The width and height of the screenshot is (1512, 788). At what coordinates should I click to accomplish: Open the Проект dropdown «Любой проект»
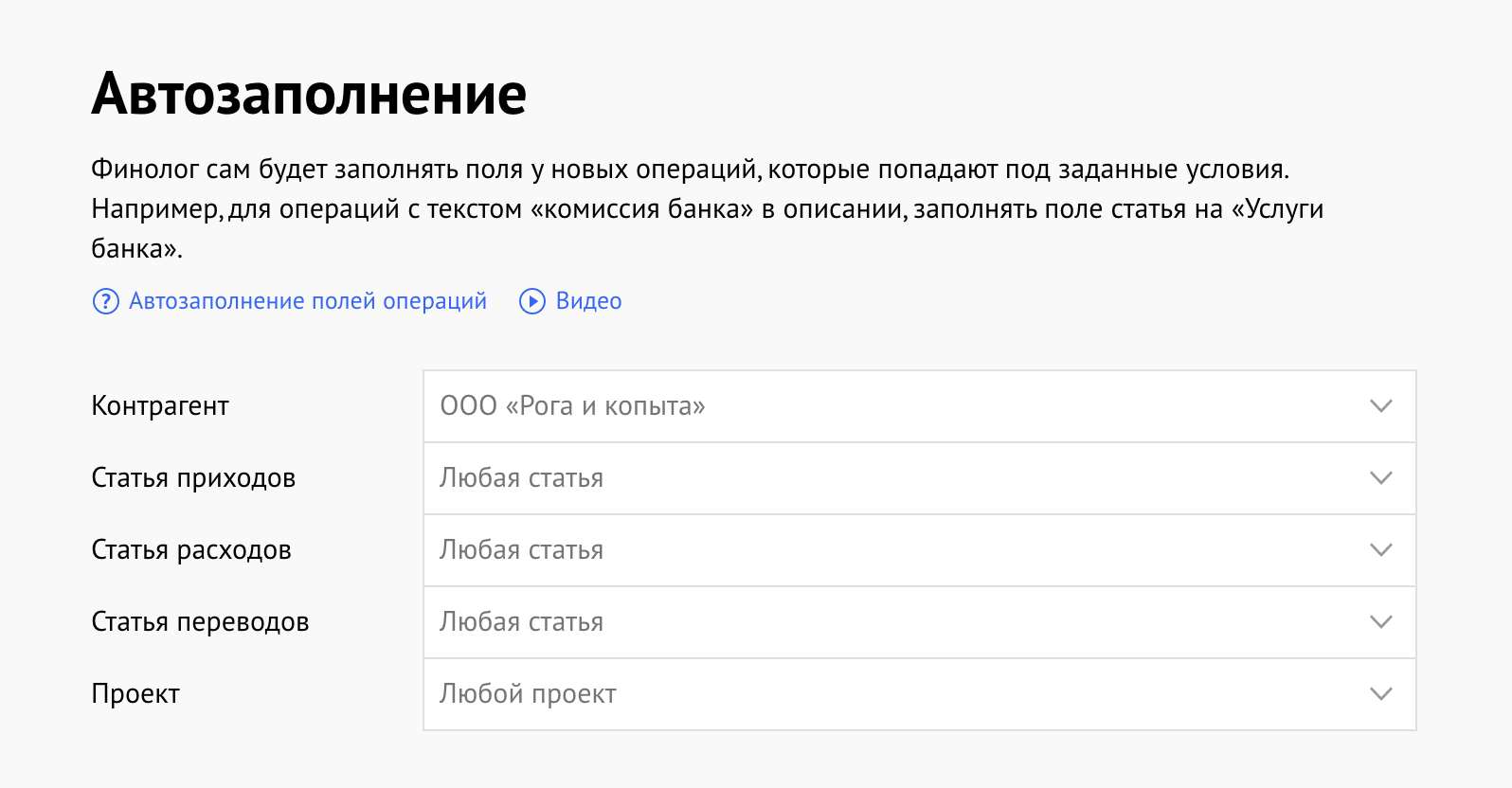(x=919, y=694)
